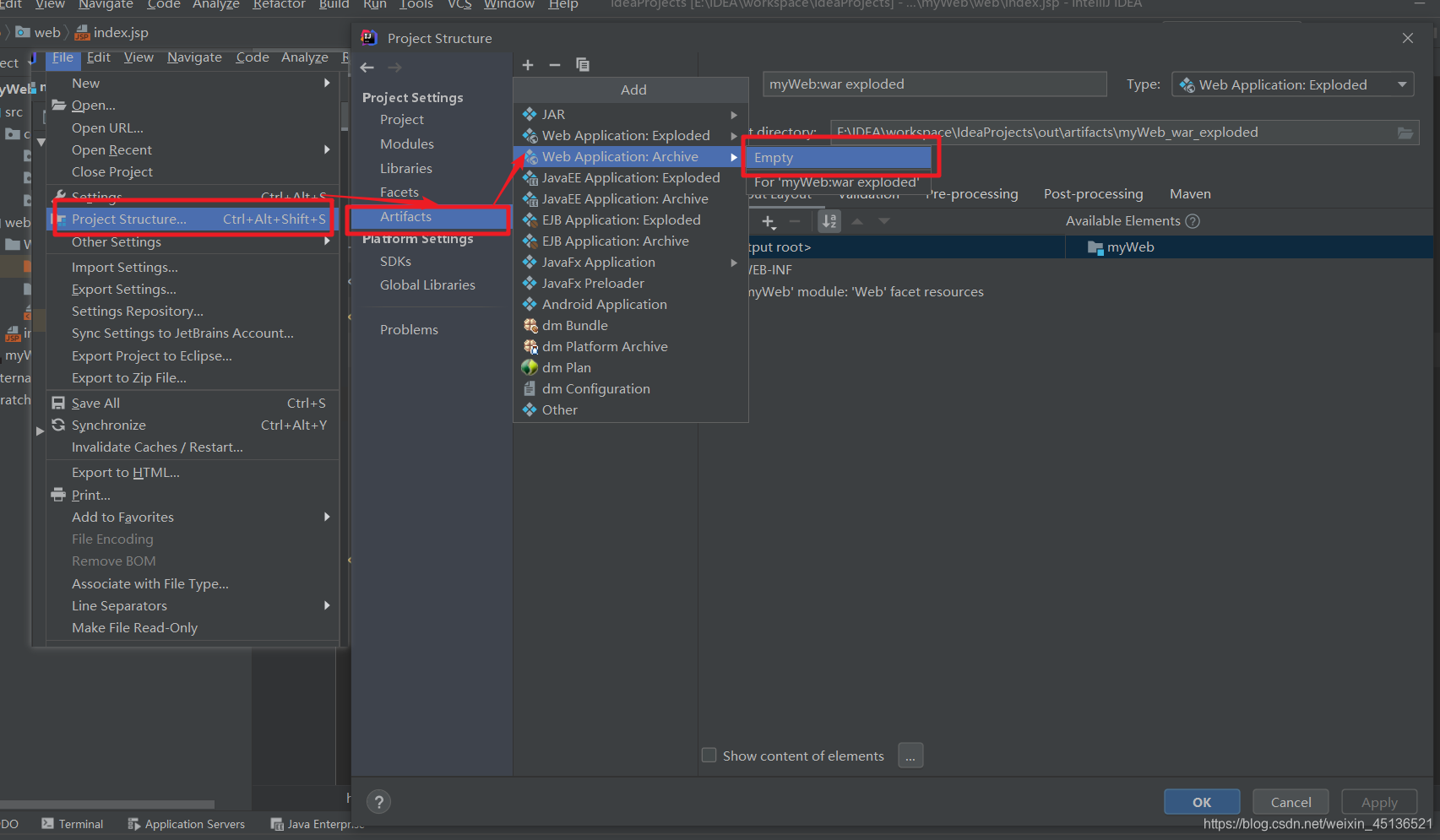
Task: Move element up with the up arrow
Action: (857, 221)
